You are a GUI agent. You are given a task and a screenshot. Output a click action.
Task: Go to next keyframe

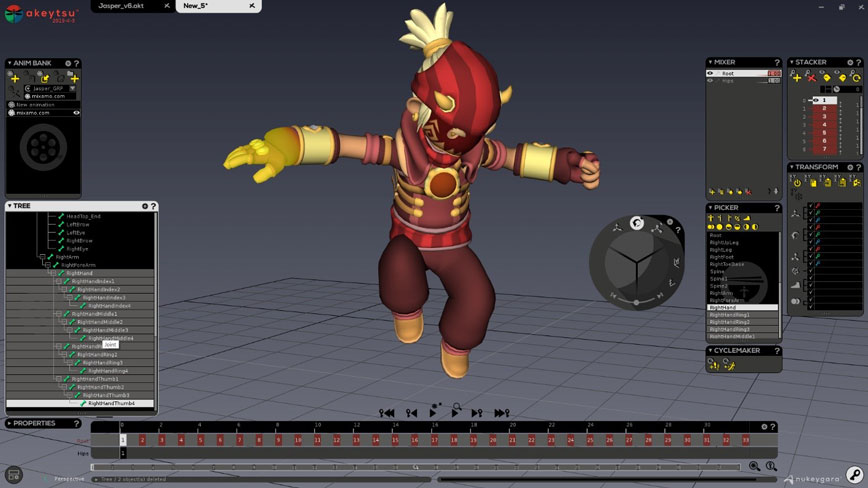click(x=477, y=413)
